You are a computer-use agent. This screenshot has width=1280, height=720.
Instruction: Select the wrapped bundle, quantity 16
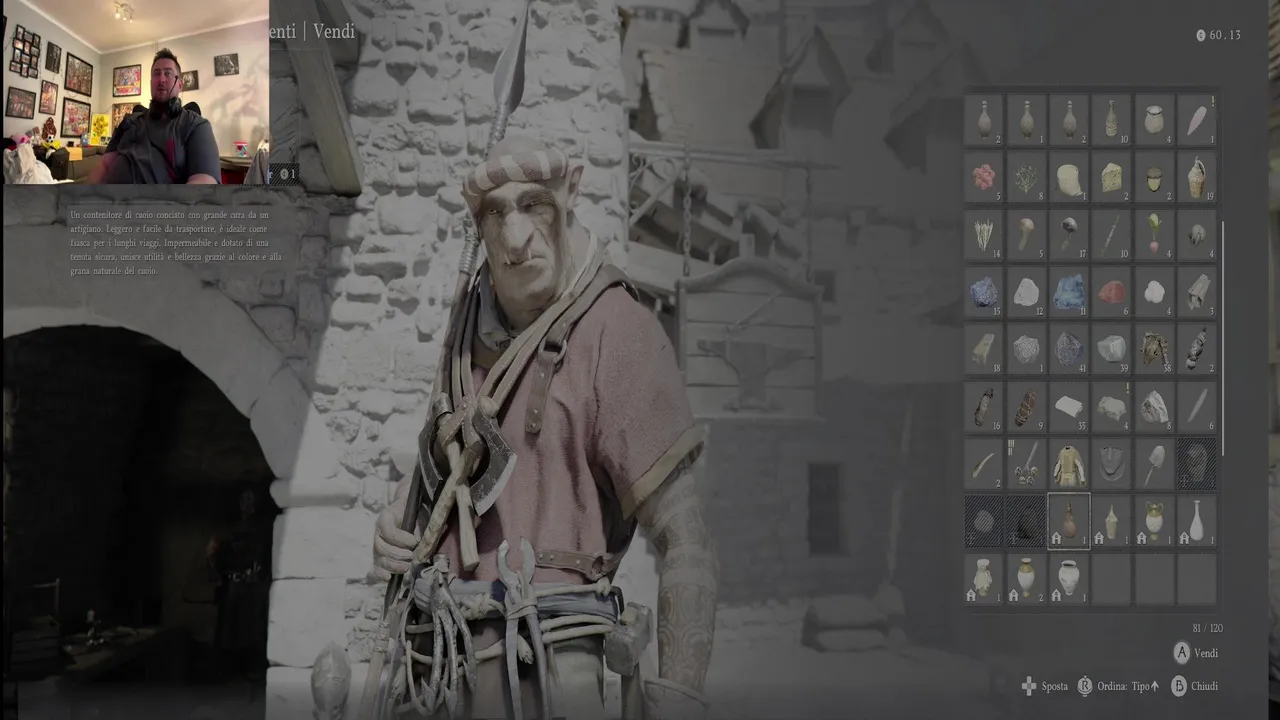[985, 406]
